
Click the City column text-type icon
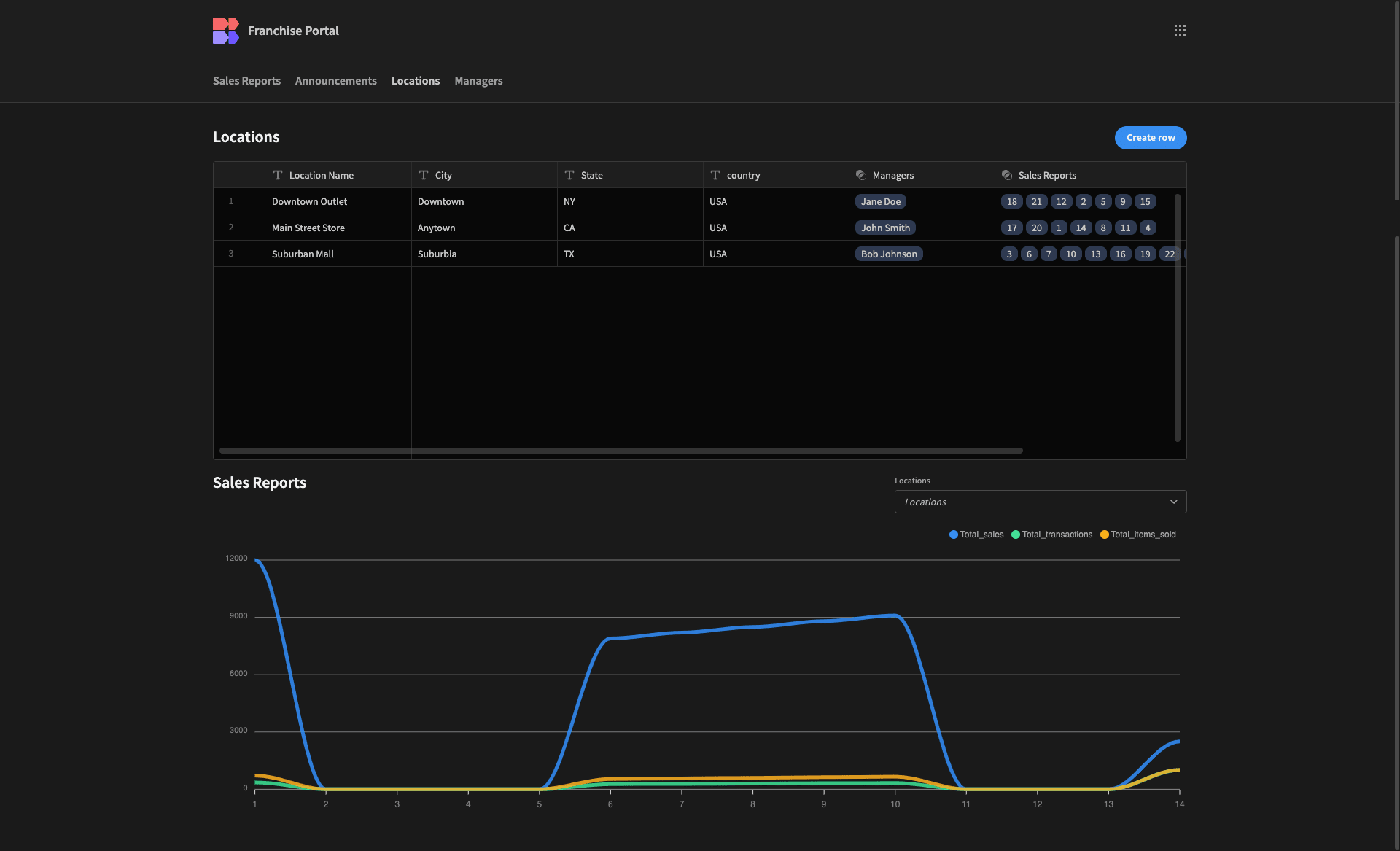click(x=424, y=175)
